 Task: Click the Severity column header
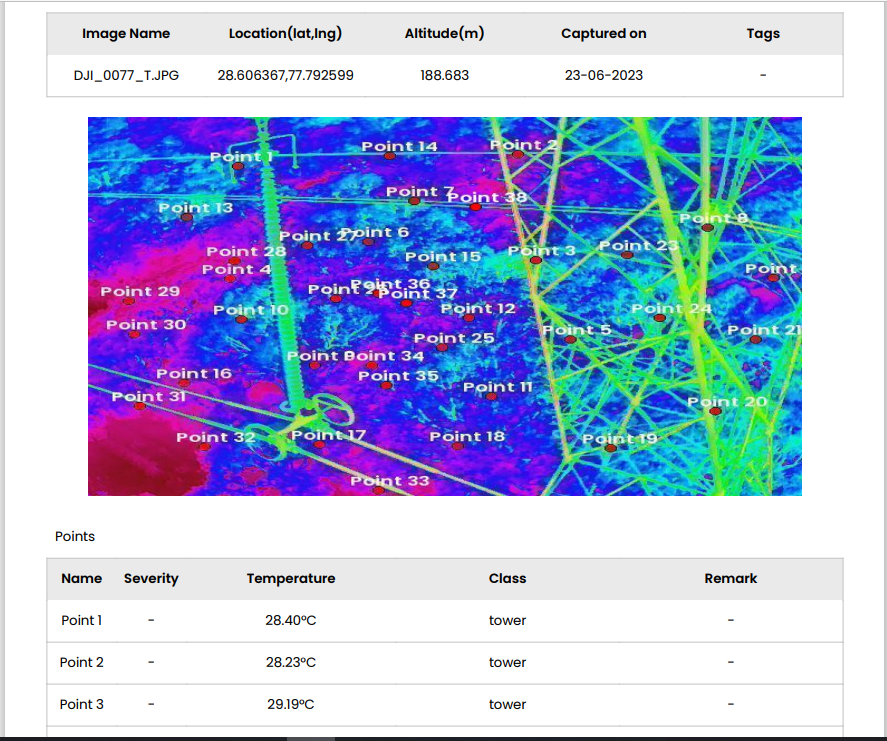[151, 578]
